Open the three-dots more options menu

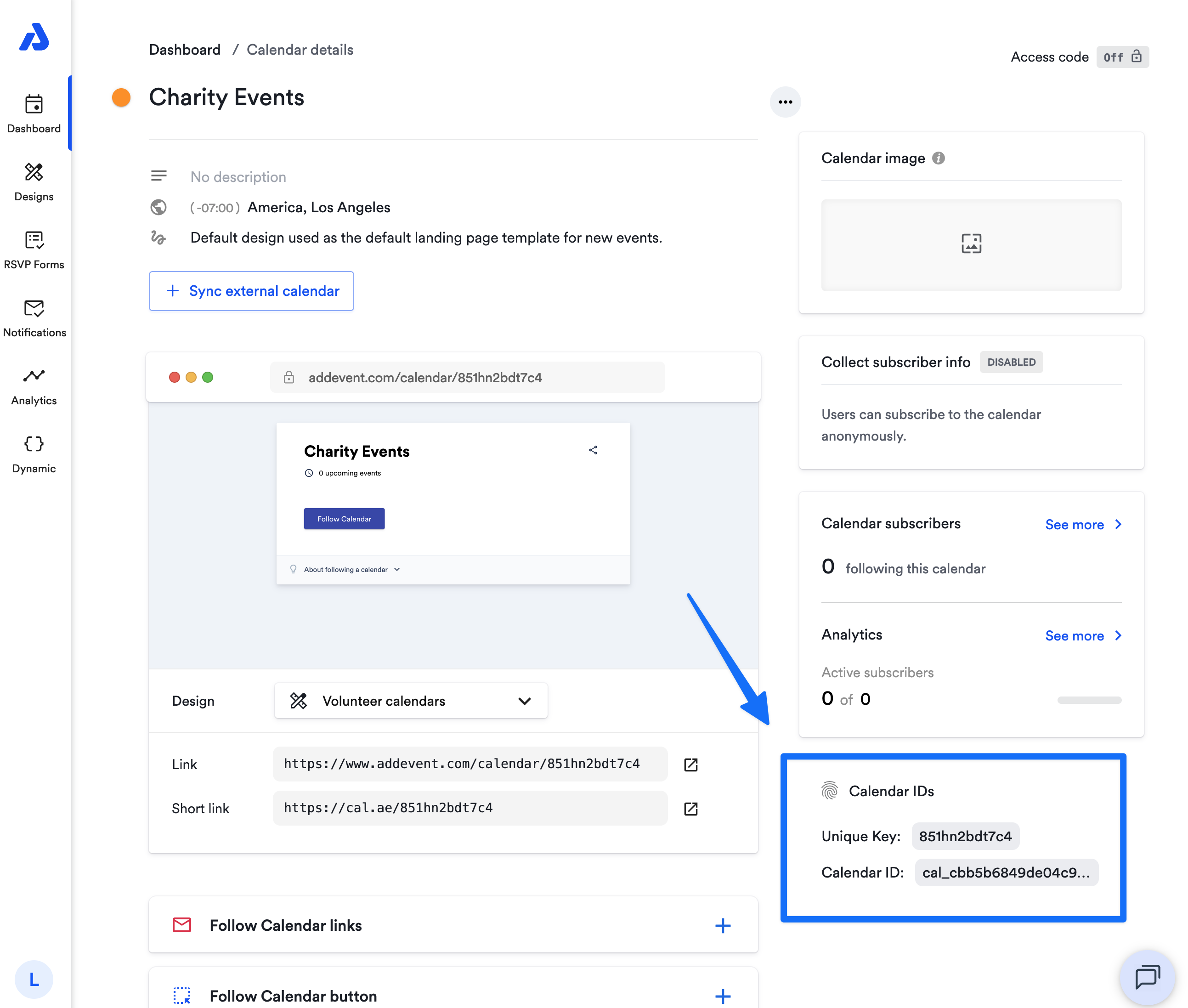click(785, 102)
